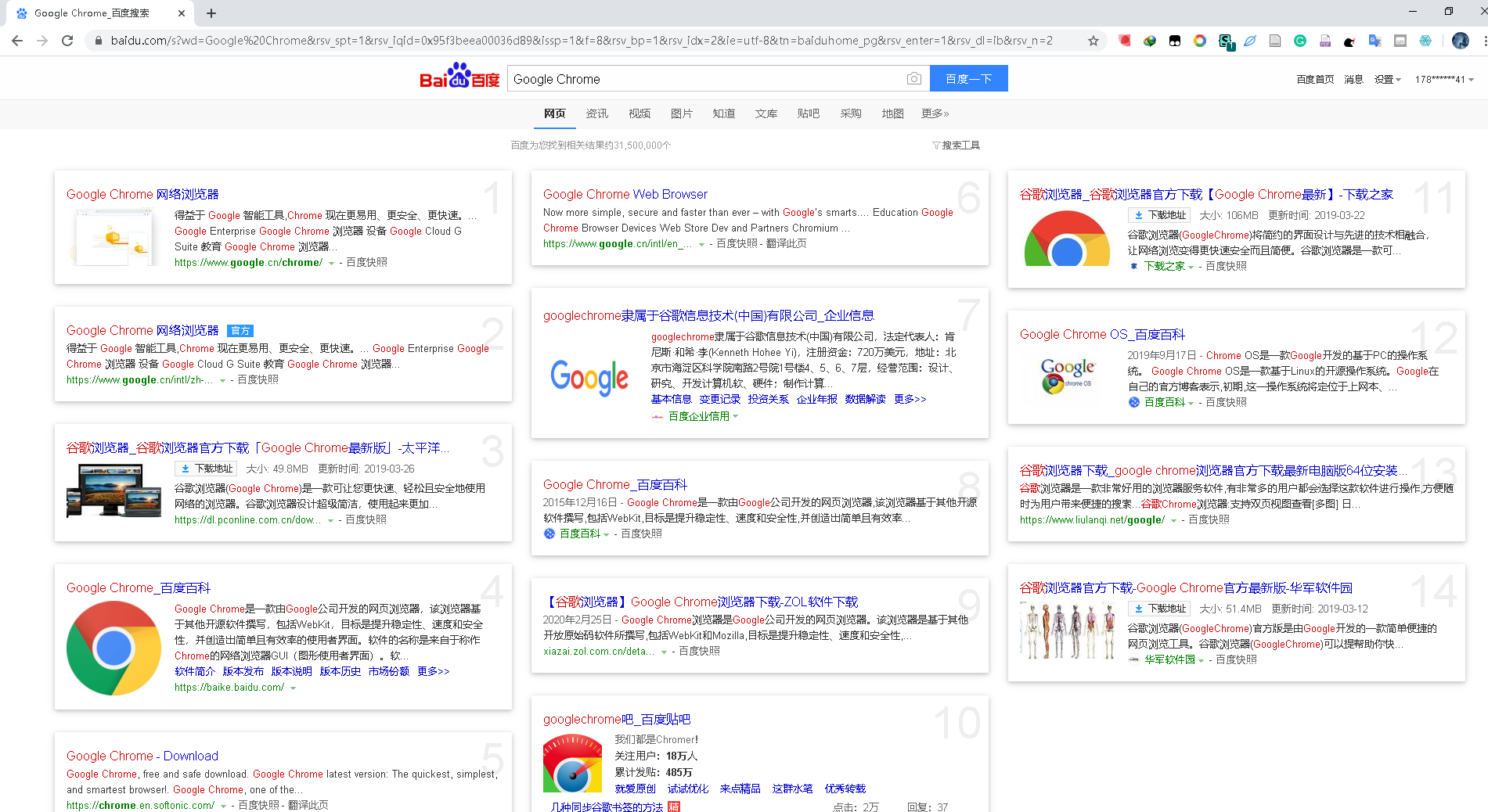Expand dropdown arrow beside liulanqi.net/google URL
Viewport: 1488px width, 812px height.
[x=1173, y=520]
